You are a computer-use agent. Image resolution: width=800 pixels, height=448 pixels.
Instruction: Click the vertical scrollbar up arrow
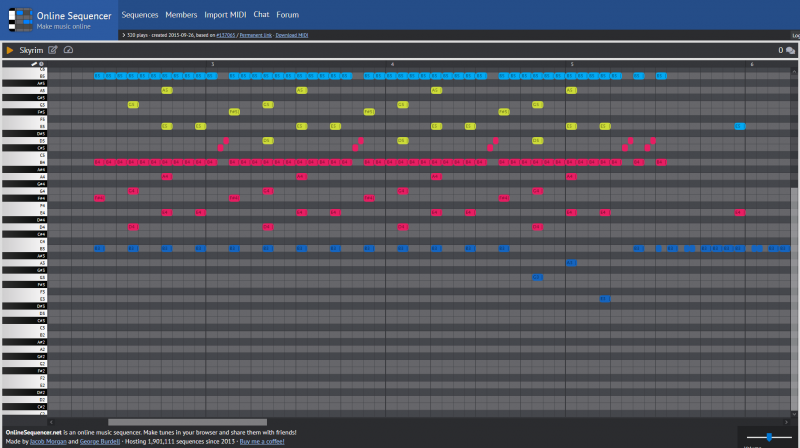[794, 71]
